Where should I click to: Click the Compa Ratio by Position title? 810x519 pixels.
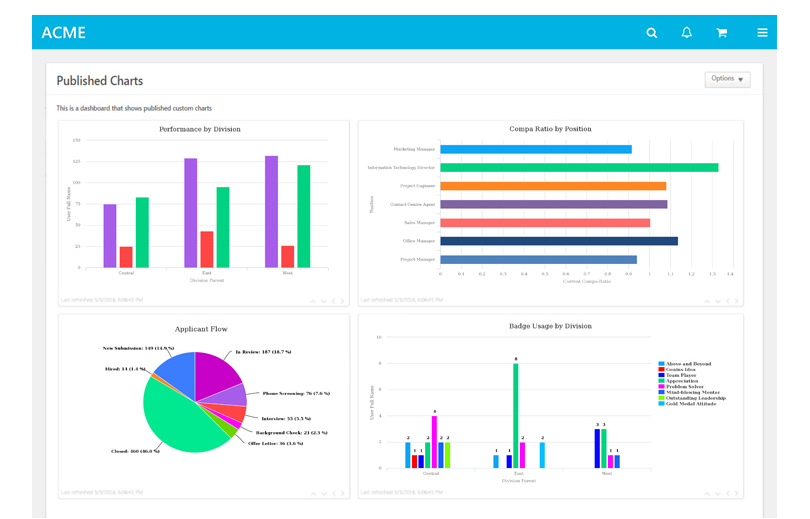coord(551,129)
